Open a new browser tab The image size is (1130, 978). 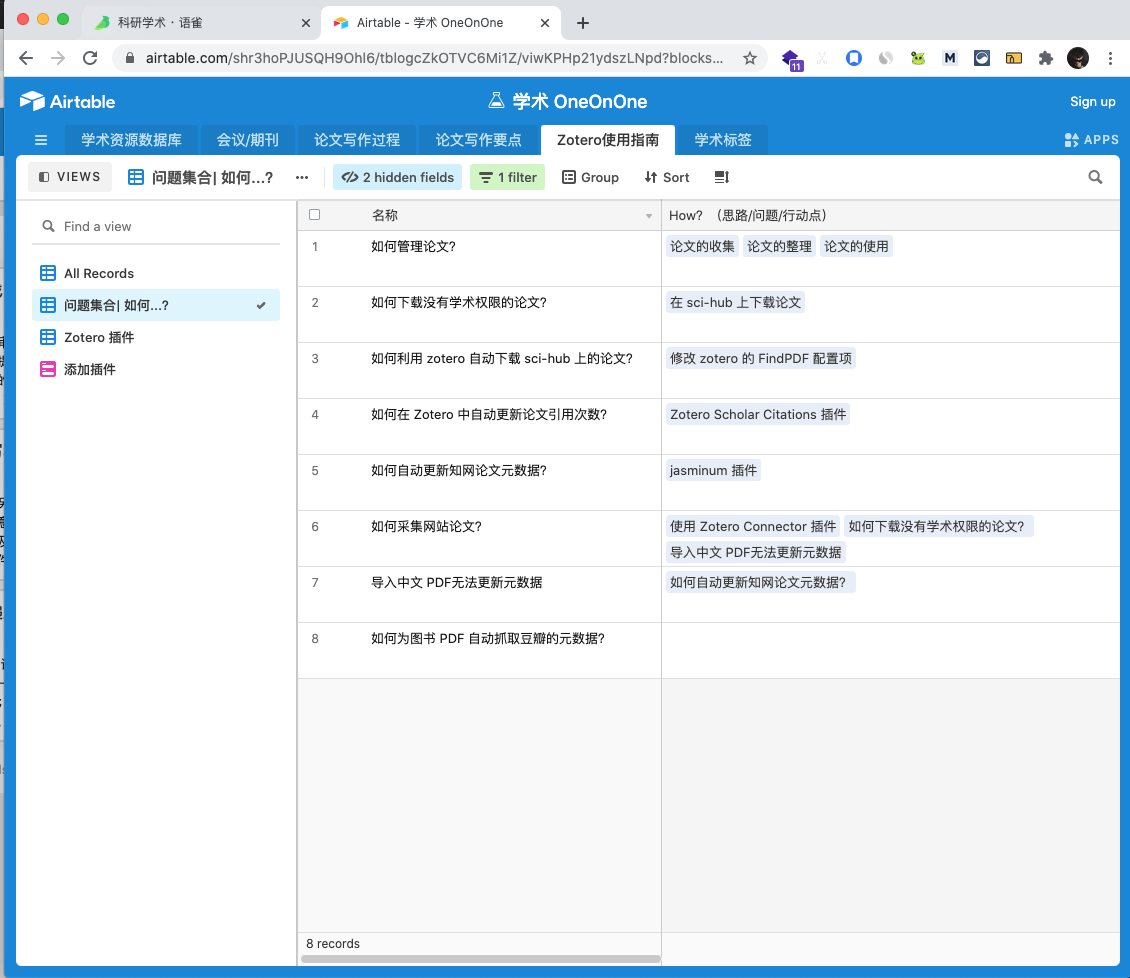582,23
